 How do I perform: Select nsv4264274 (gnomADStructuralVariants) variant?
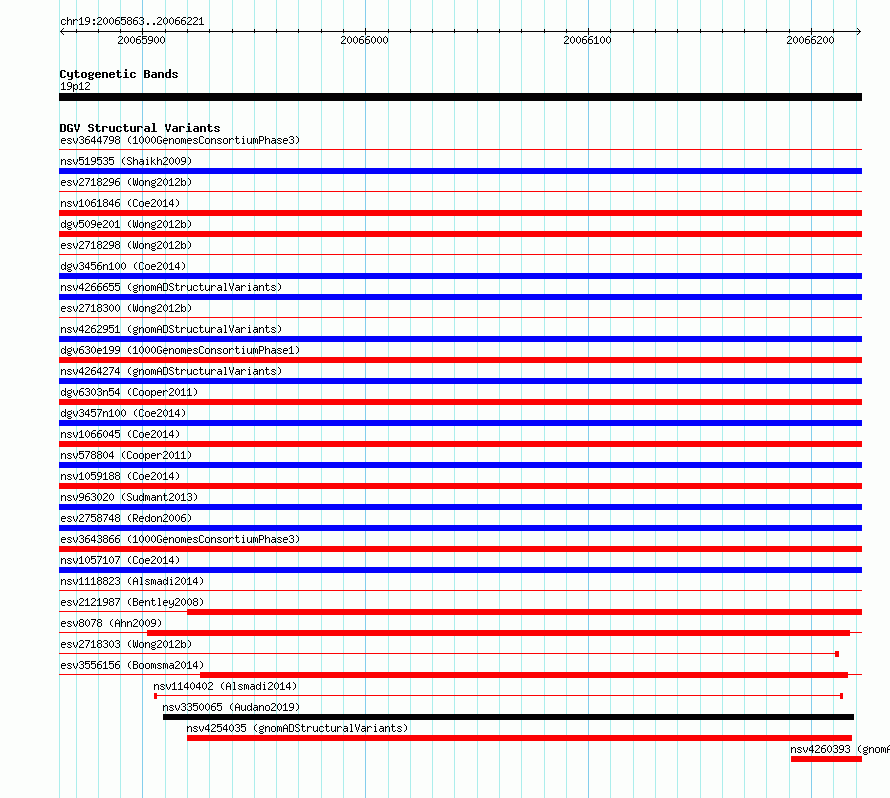[x=171, y=371]
